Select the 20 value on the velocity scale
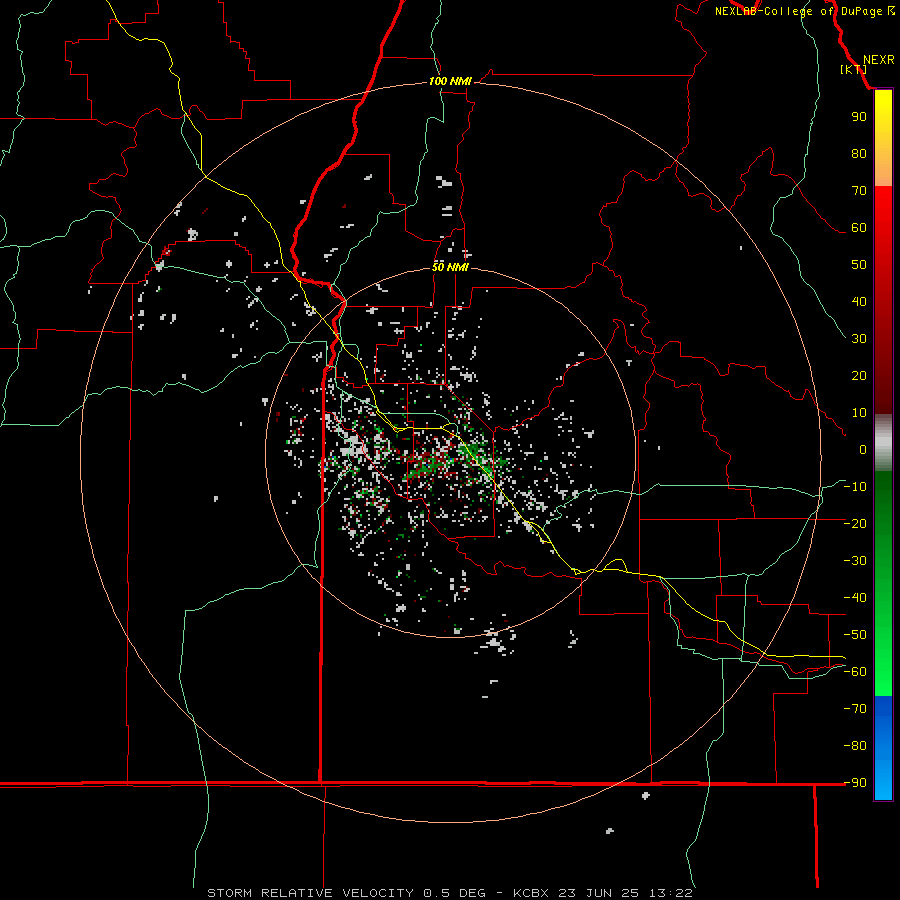This screenshot has width=900, height=900. point(859,375)
